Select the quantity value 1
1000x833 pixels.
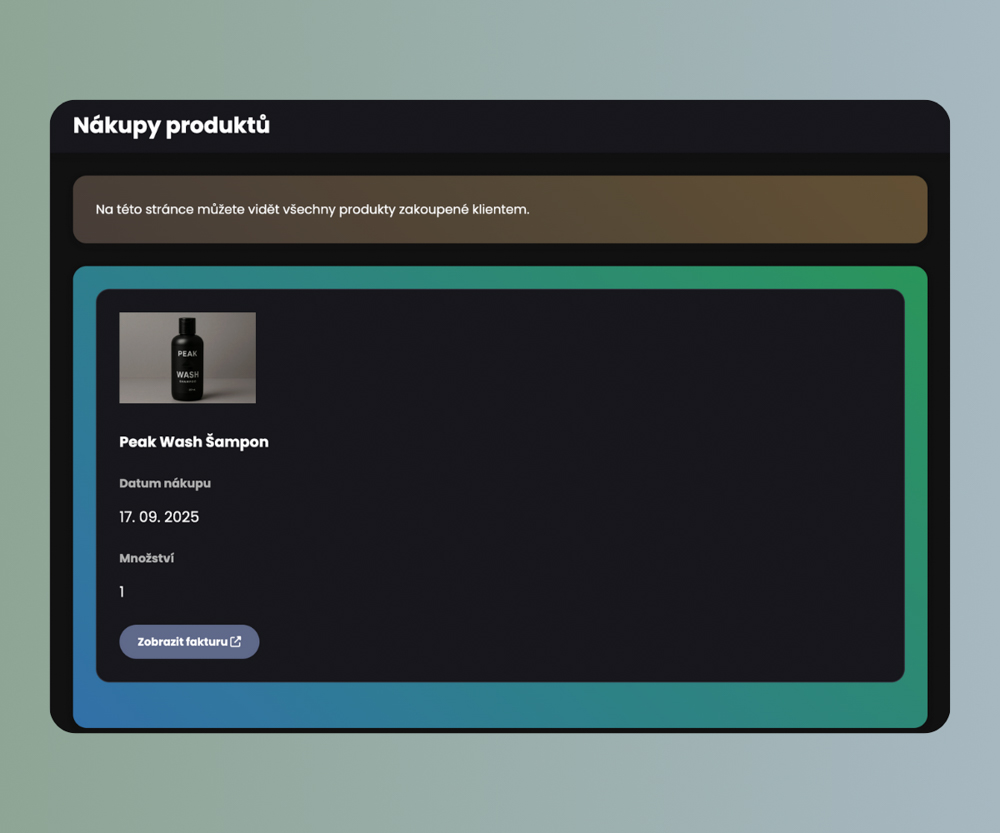tap(122, 592)
